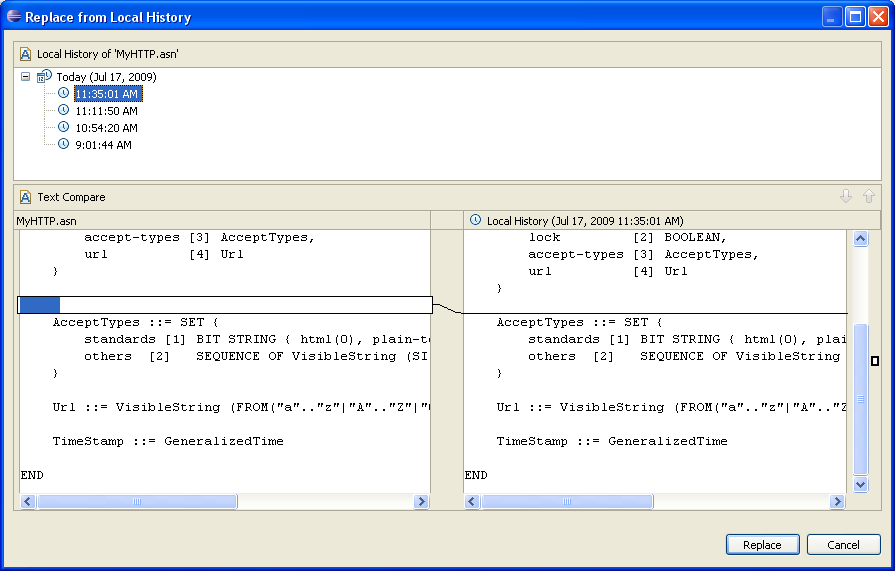Click the highlighted difference block in left pane
Viewport: 895px width, 571px height.
coord(40,305)
